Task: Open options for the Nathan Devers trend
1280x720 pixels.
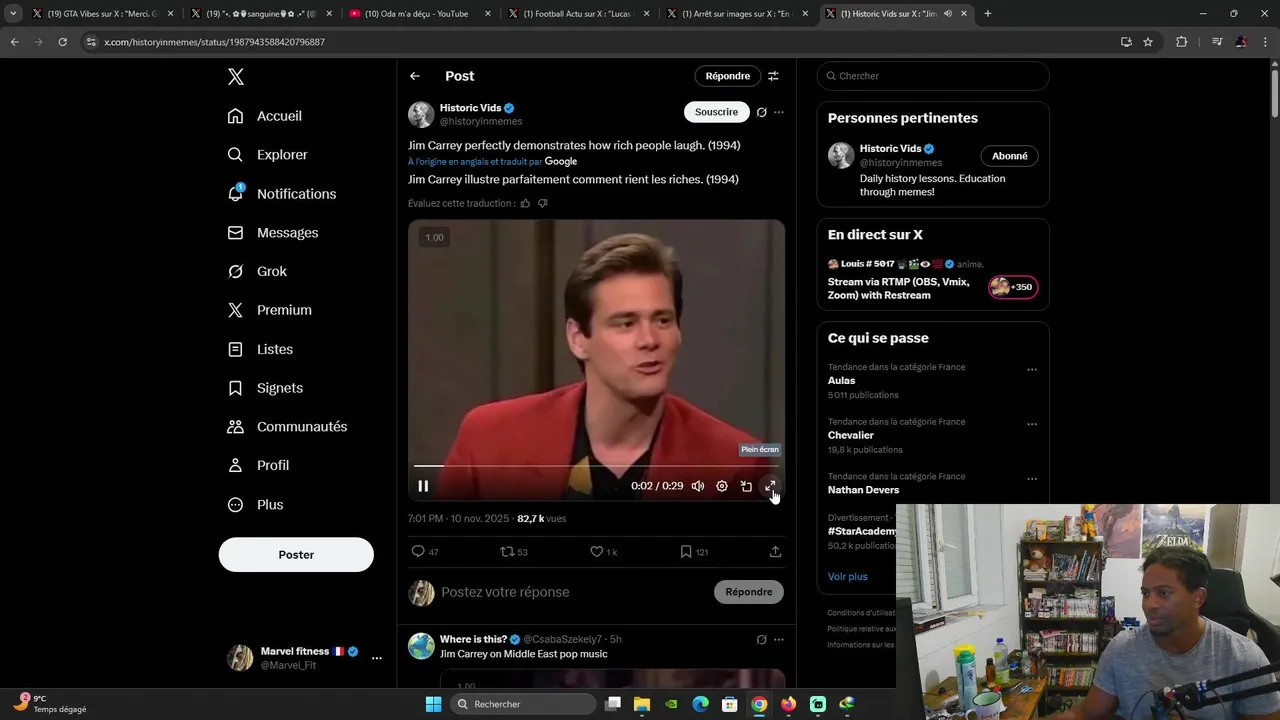Action: [x=1032, y=479]
